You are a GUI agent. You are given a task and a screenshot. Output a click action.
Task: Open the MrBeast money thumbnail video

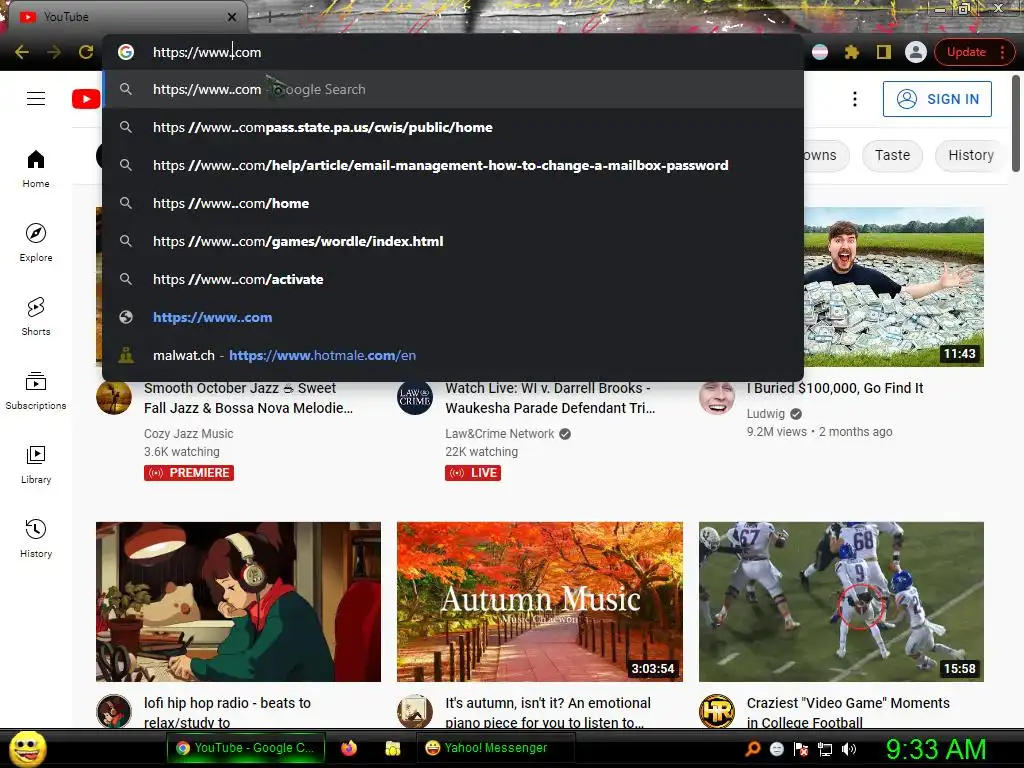[x=893, y=287]
